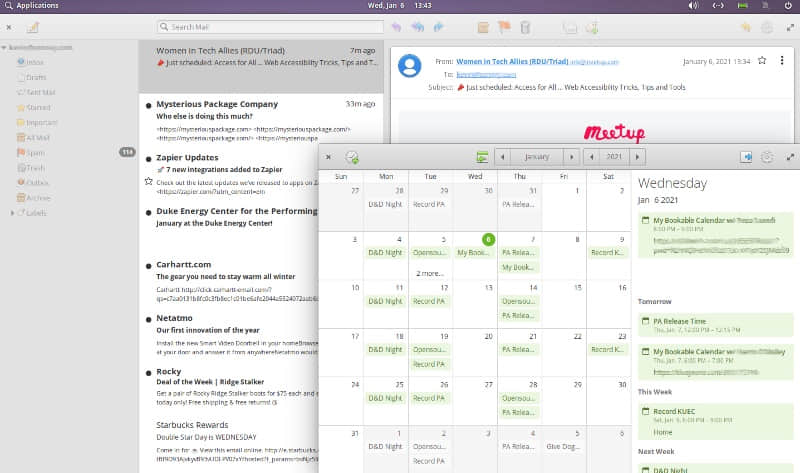Open the calendar settings gear icon

(767, 157)
